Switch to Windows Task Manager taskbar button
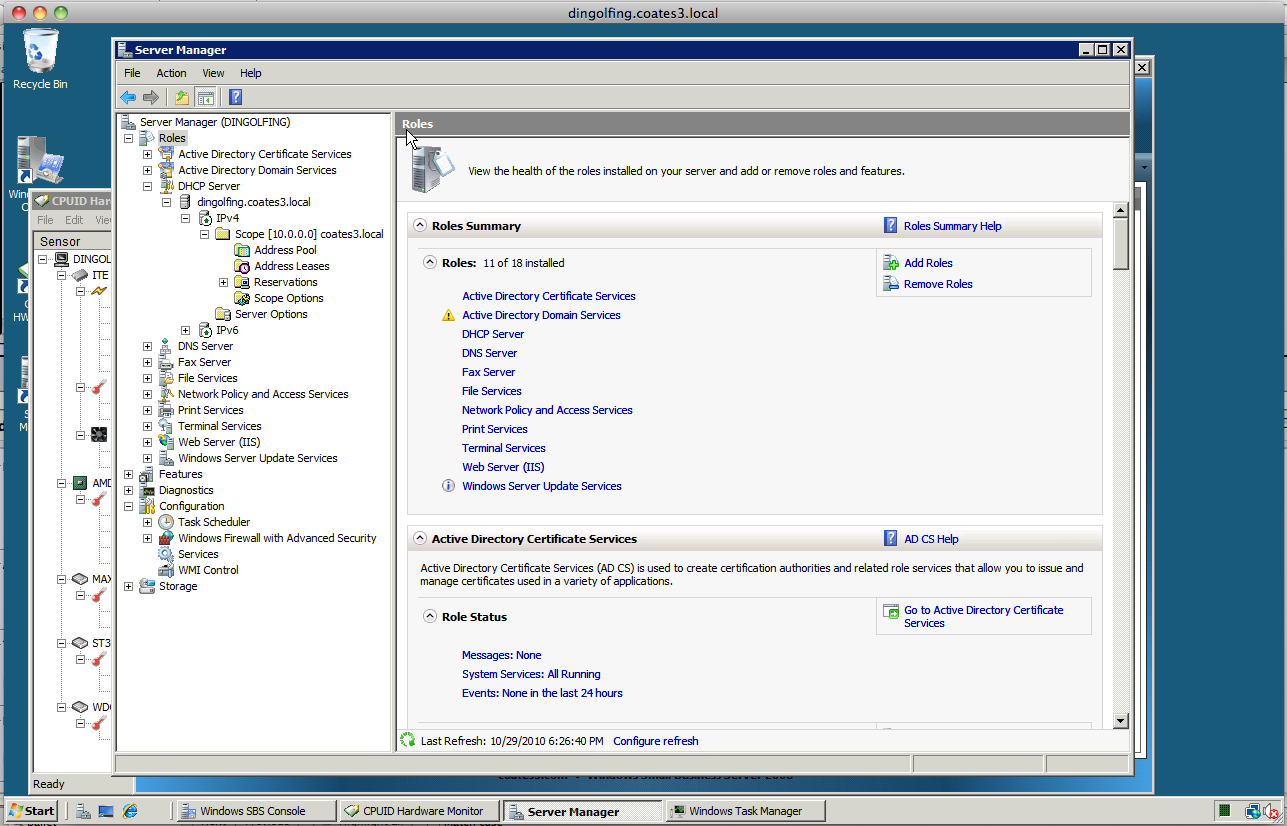Viewport: 1287px width, 826px height. (x=746, y=811)
